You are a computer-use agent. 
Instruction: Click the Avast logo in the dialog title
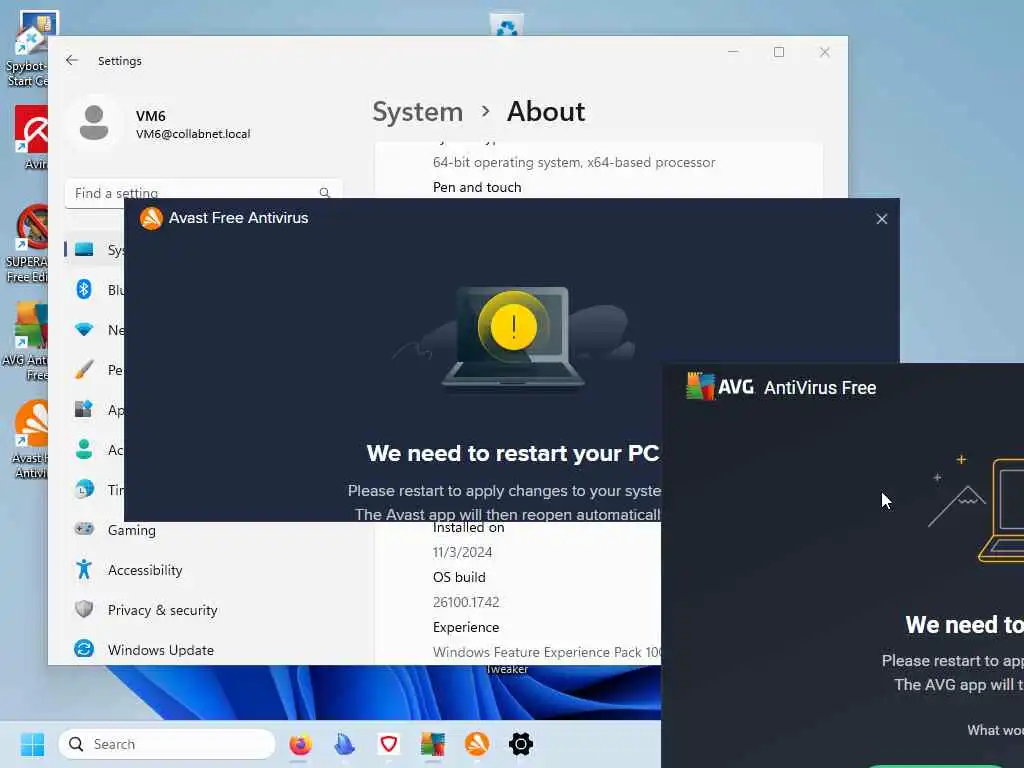151,218
